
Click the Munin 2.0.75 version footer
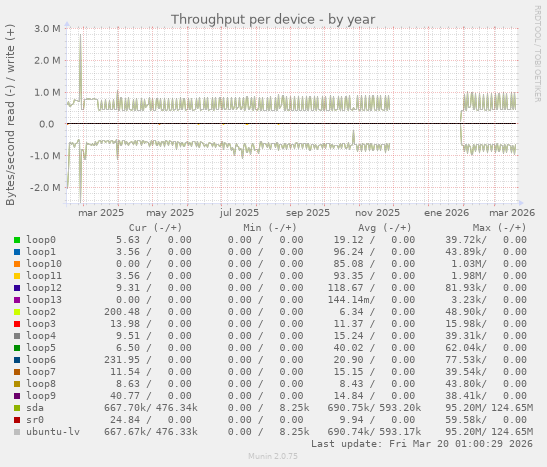[273, 456]
